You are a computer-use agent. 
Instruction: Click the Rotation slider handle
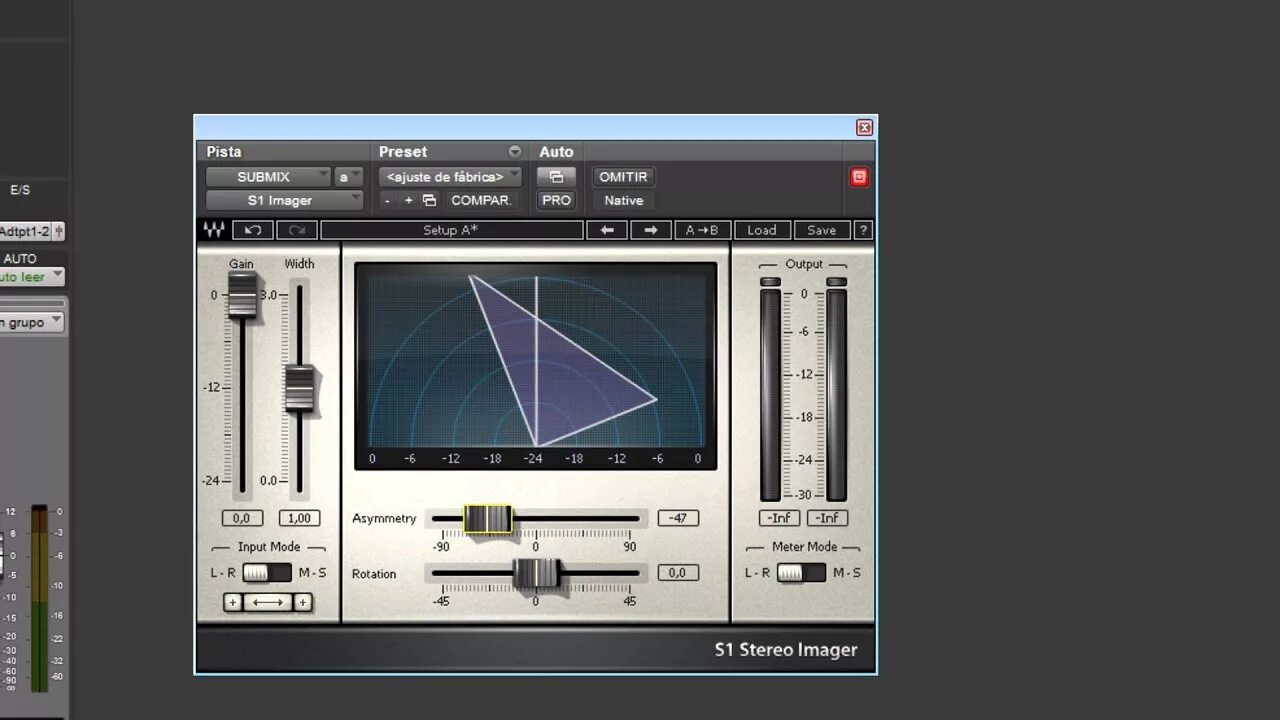click(537, 573)
